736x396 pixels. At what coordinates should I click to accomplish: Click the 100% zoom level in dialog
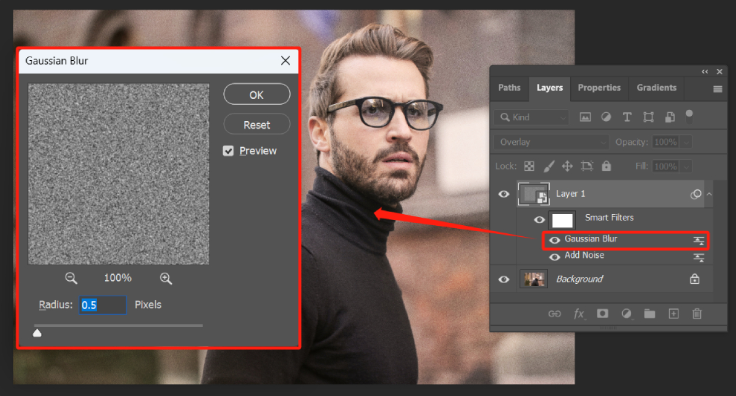pos(117,278)
